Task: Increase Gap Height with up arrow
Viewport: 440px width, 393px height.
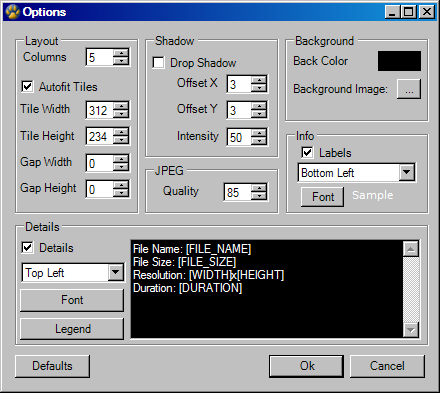Action: pos(121,185)
